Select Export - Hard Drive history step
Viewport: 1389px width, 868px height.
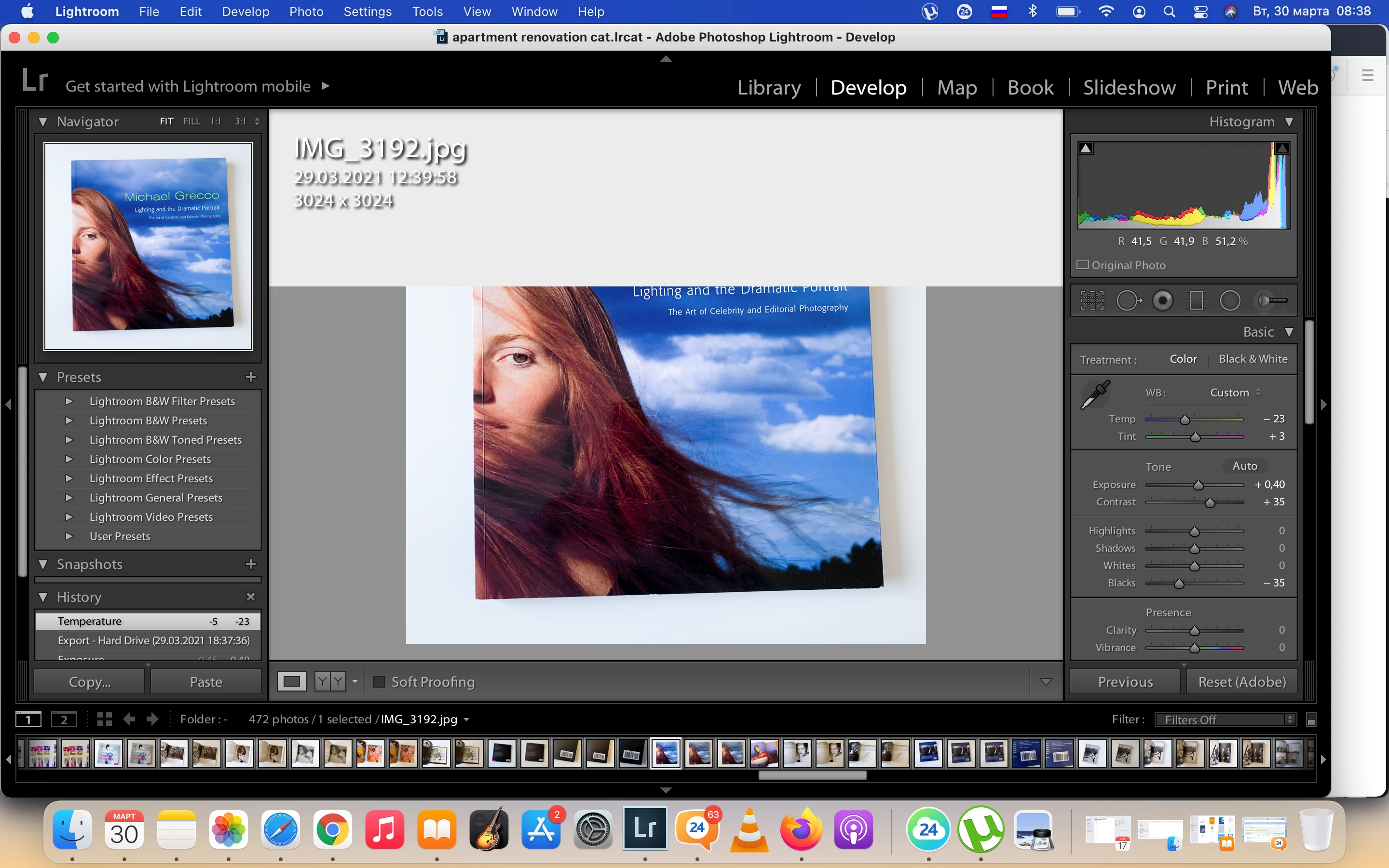tap(153, 640)
